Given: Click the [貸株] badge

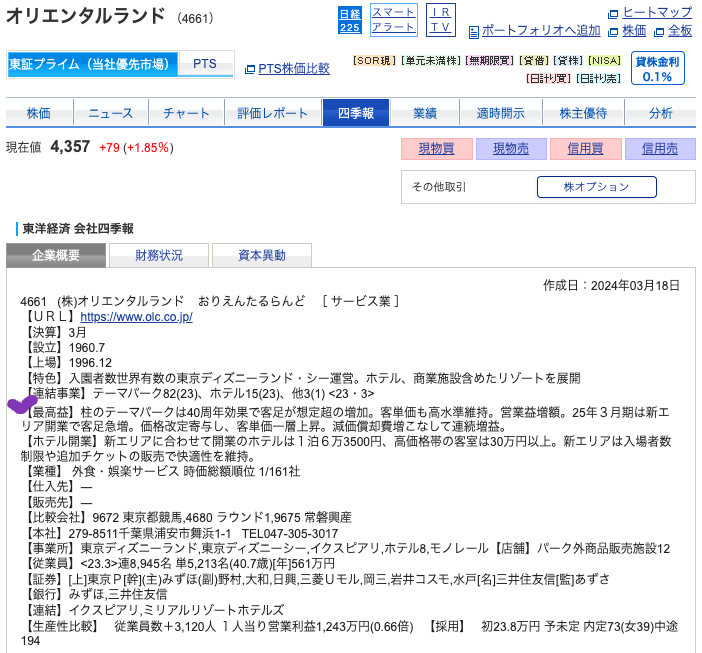Looking at the screenshot, I should coord(568,60).
